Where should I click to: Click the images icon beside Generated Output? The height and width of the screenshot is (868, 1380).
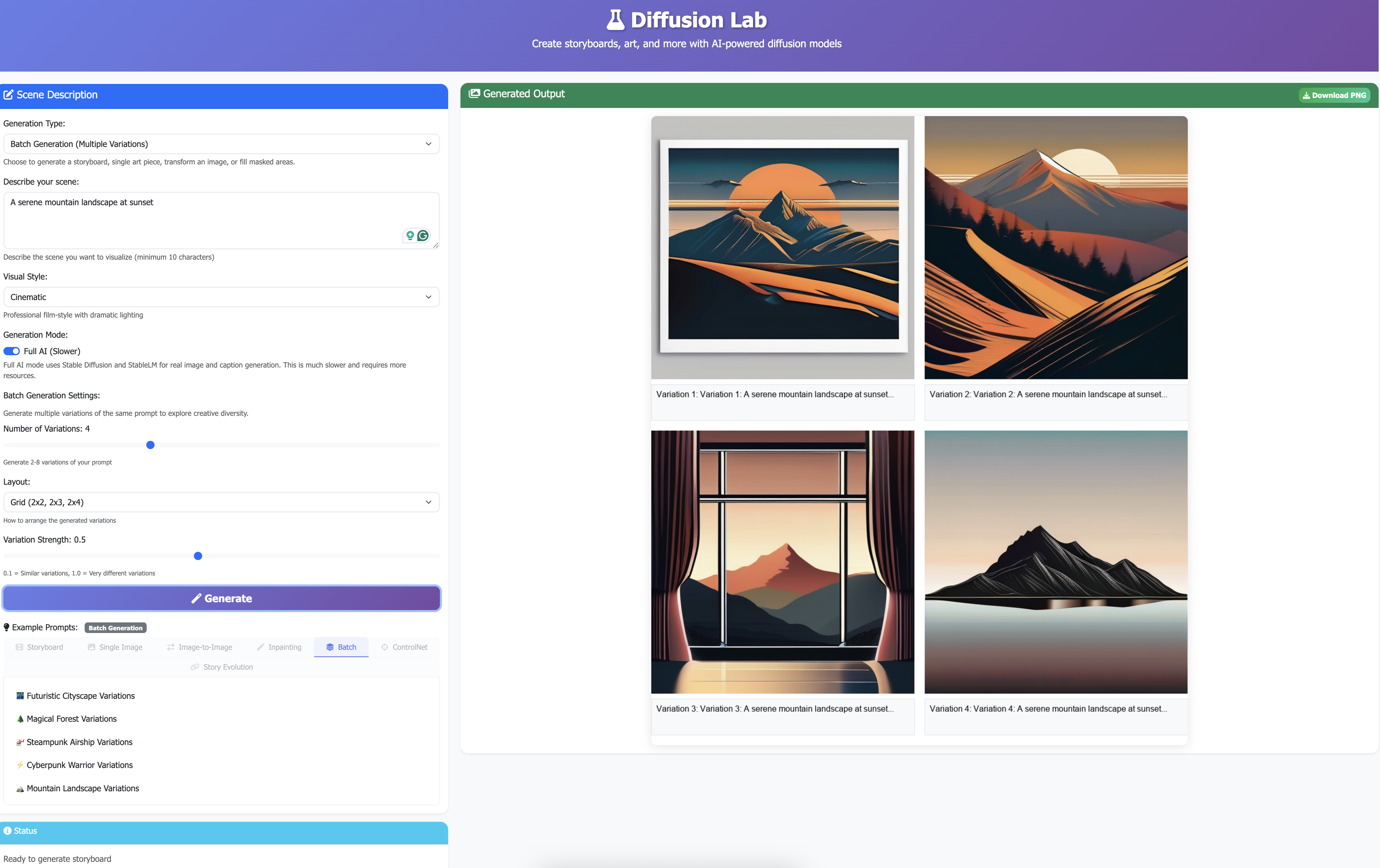[474, 94]
